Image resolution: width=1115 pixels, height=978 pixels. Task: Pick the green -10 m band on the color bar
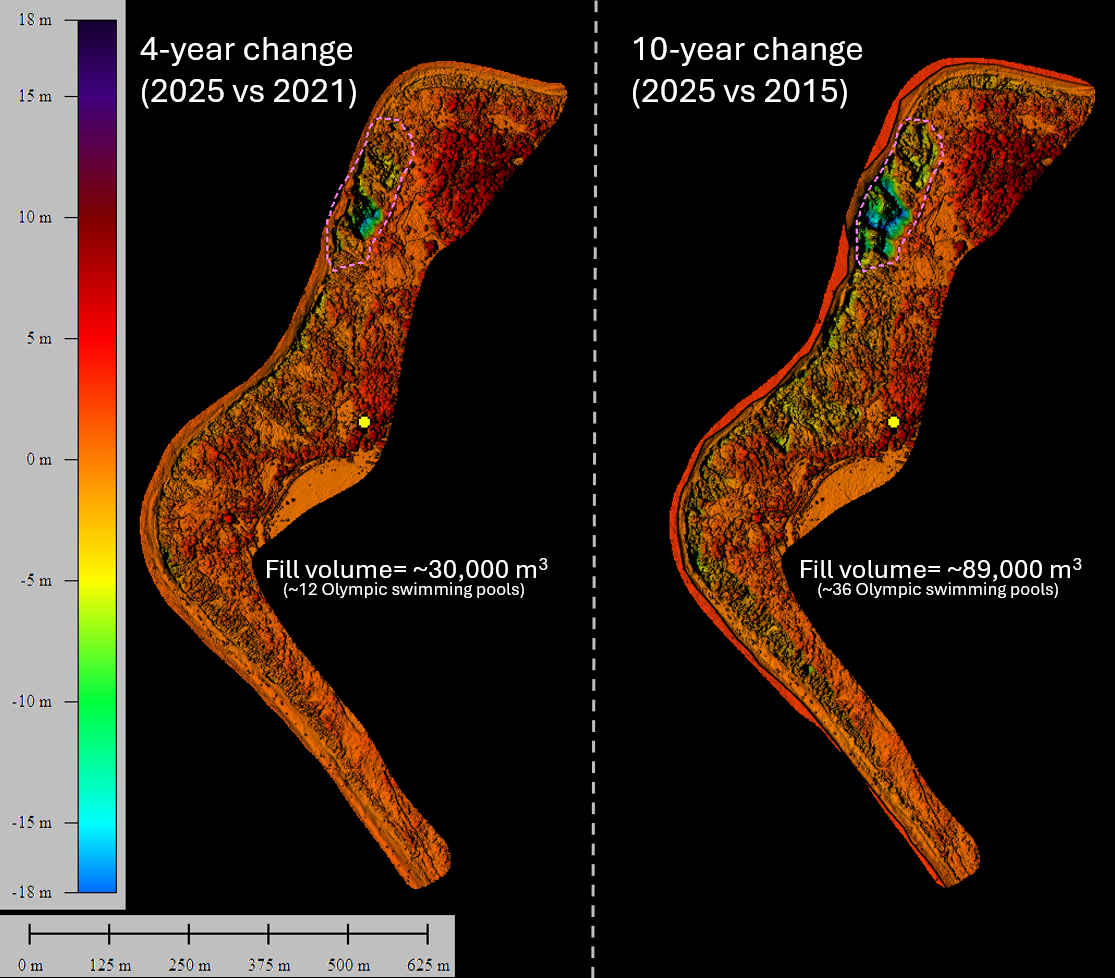[x=97, y=701]
